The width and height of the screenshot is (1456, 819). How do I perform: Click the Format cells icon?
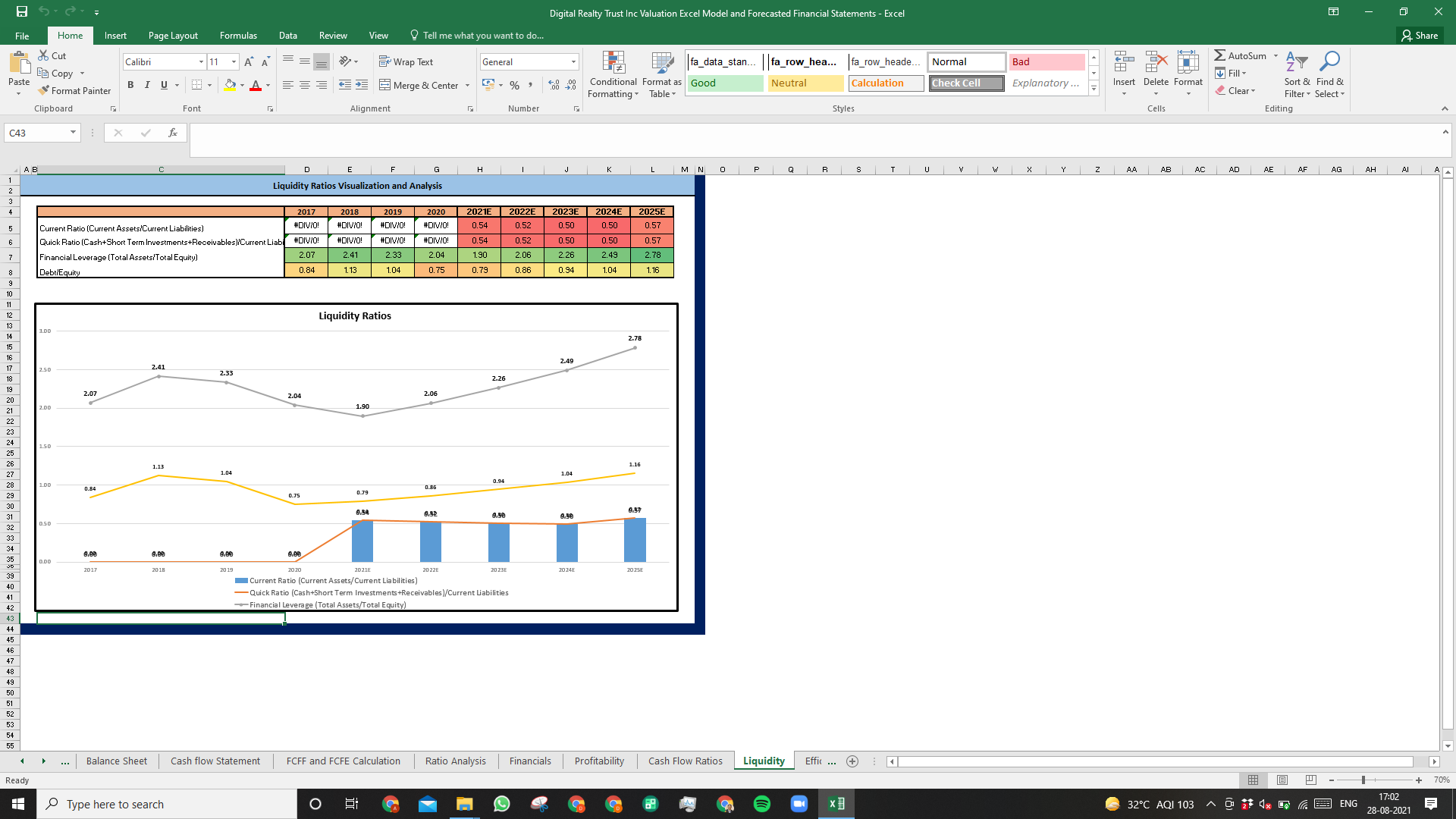tap(1188, 63)
